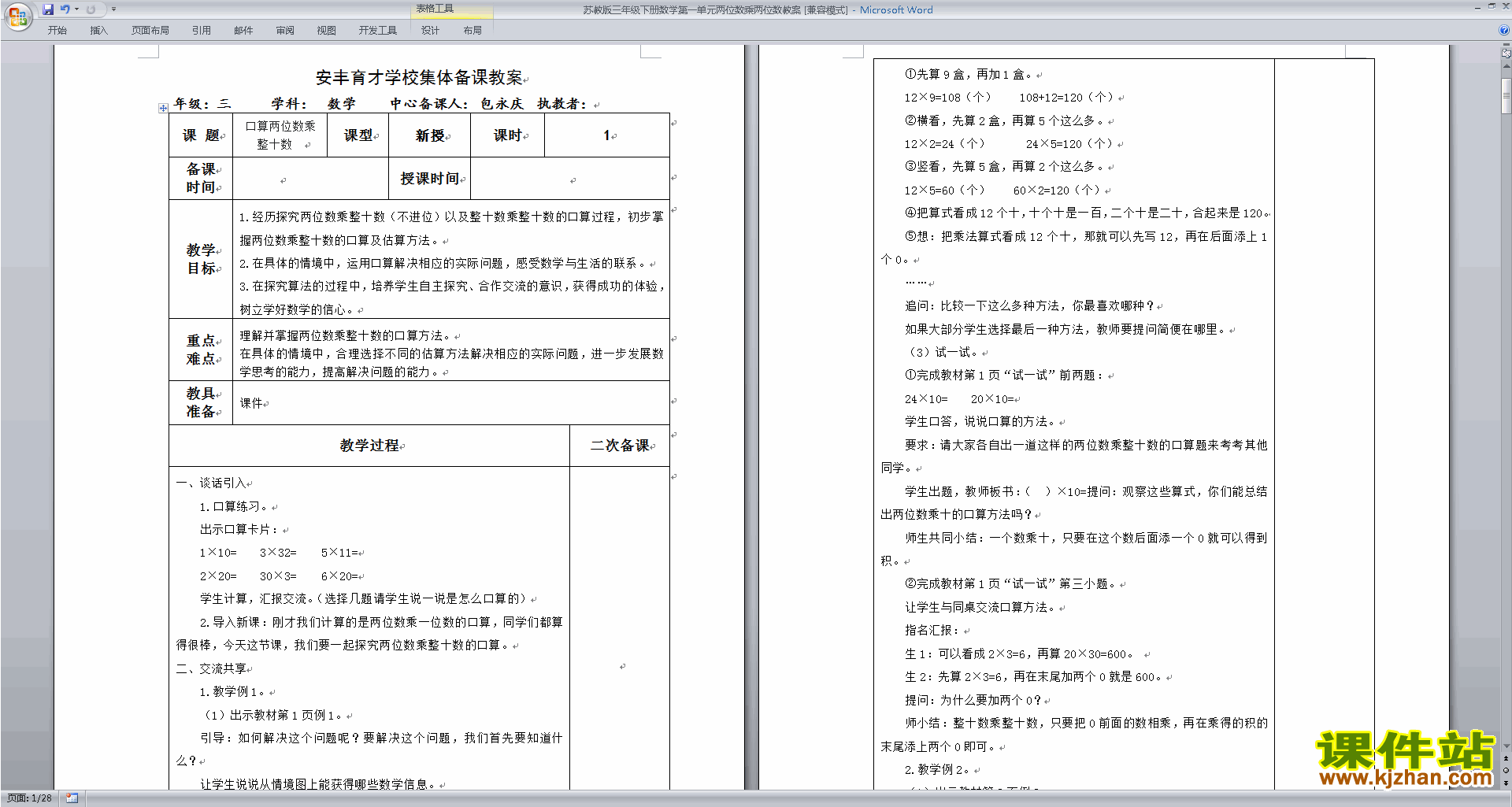Click the table move handle at top-left
The height and width of the screenshot is (807, 1512).
(163, 108)
